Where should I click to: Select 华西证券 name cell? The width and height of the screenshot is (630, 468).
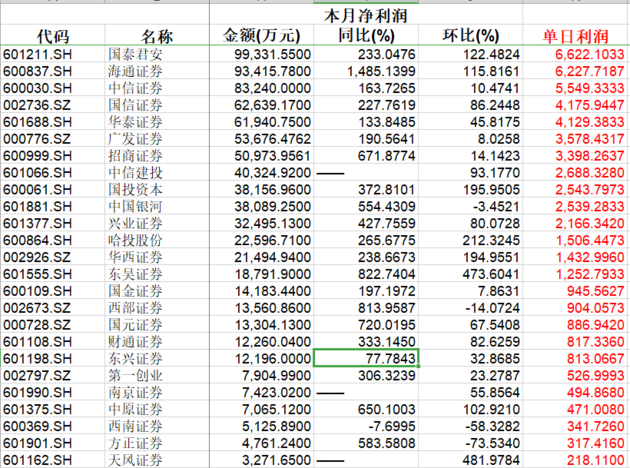click(x=157, y=257)
